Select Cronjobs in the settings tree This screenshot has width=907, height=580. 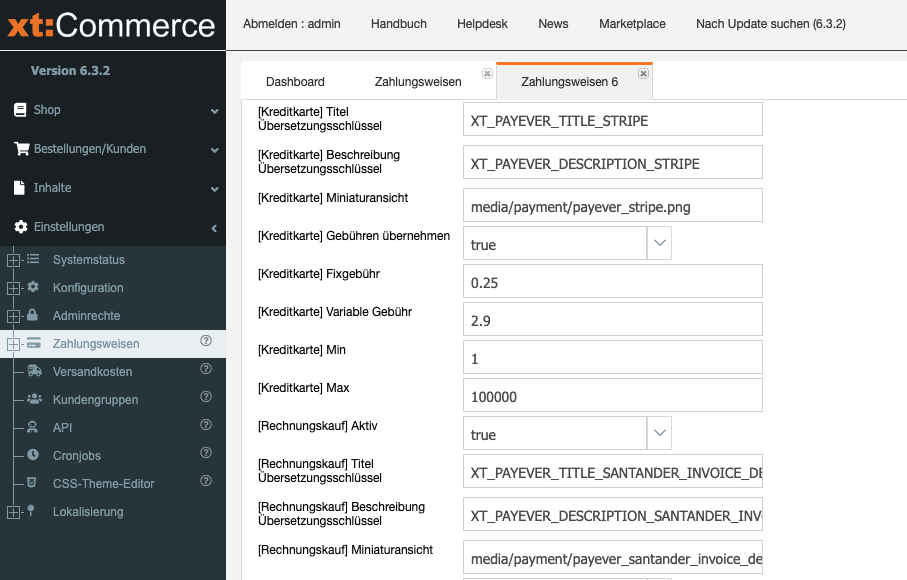pos(77,456)
